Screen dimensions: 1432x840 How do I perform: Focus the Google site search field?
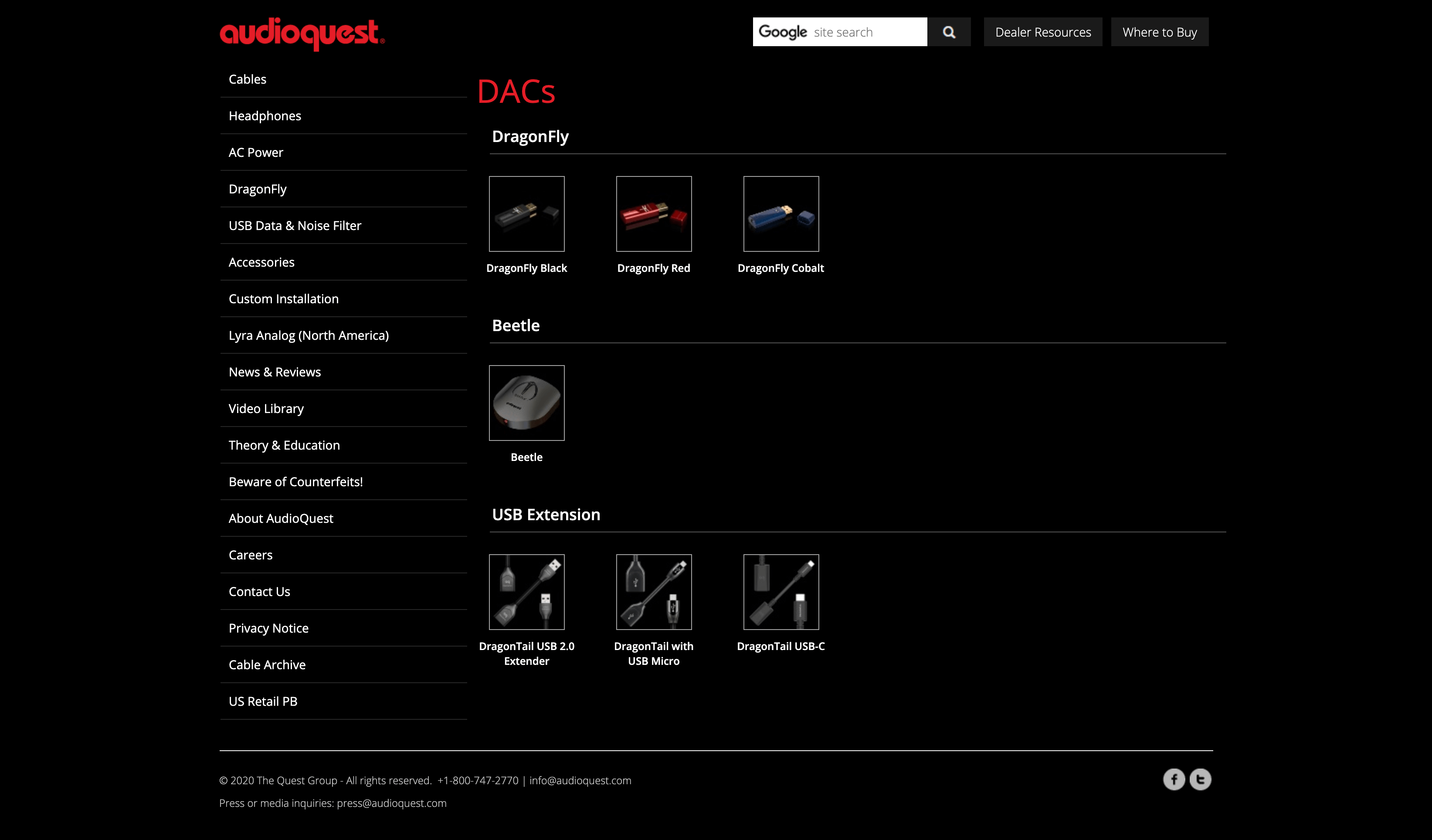840,32
